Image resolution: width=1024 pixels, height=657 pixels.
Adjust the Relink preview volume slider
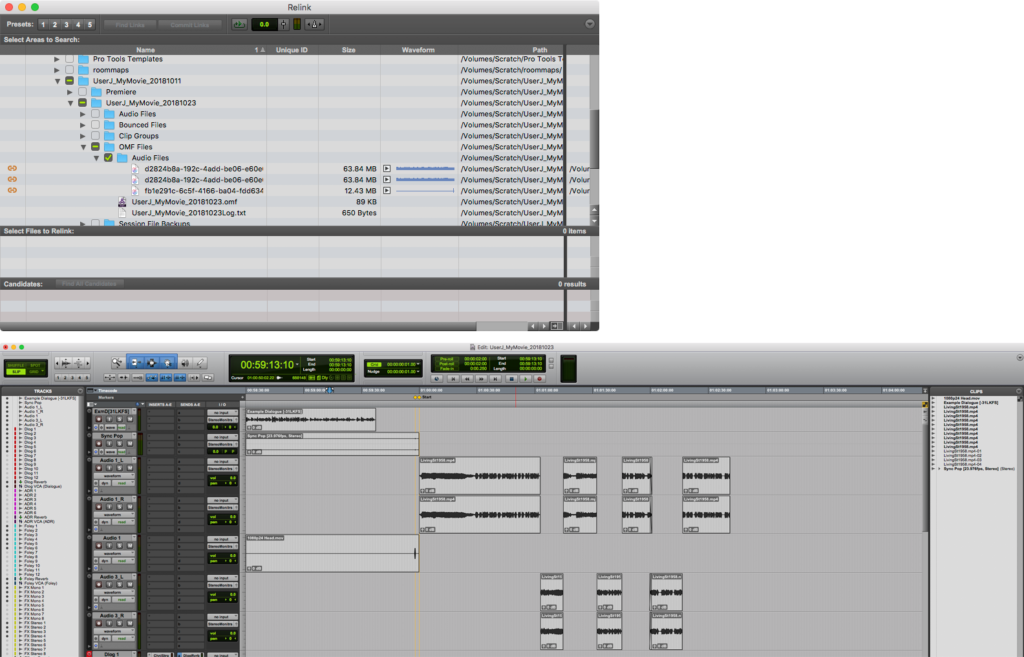click(283, 24)
